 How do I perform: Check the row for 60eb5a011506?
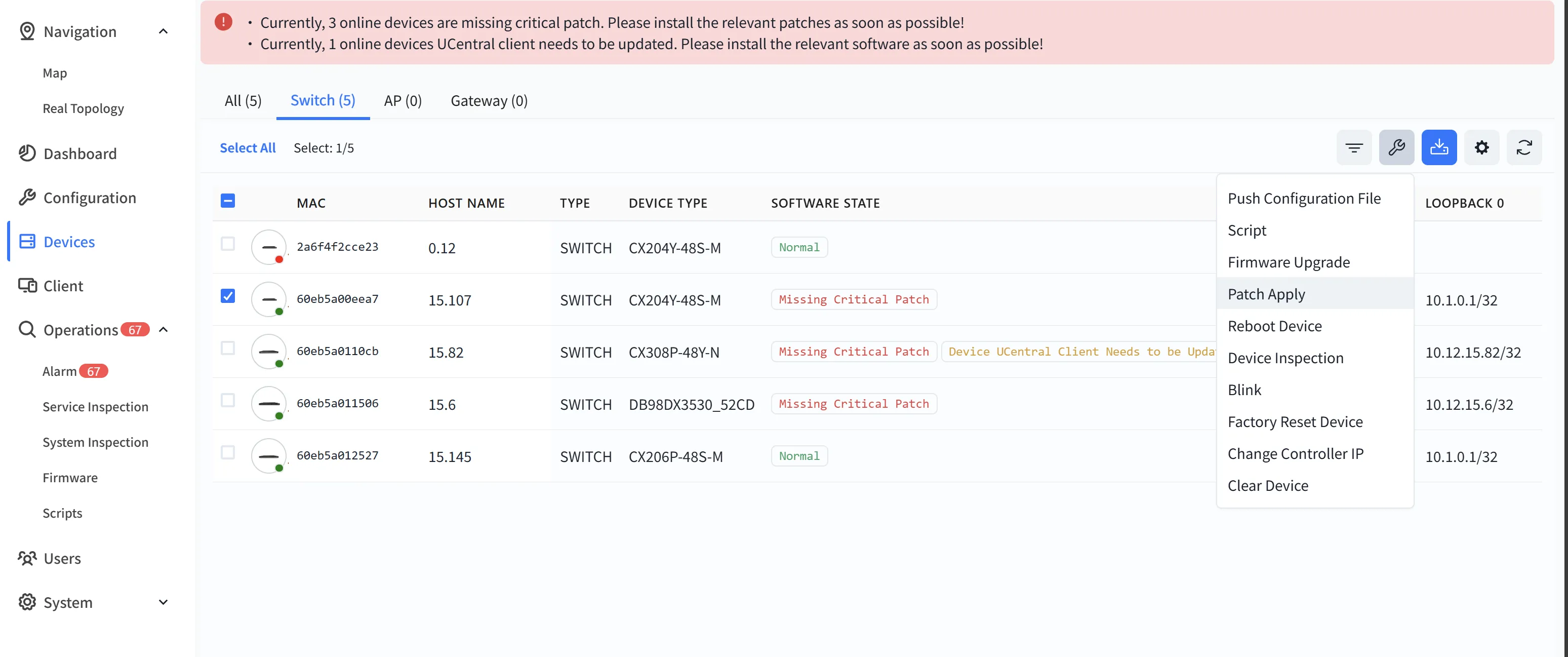tap(228, 400)
